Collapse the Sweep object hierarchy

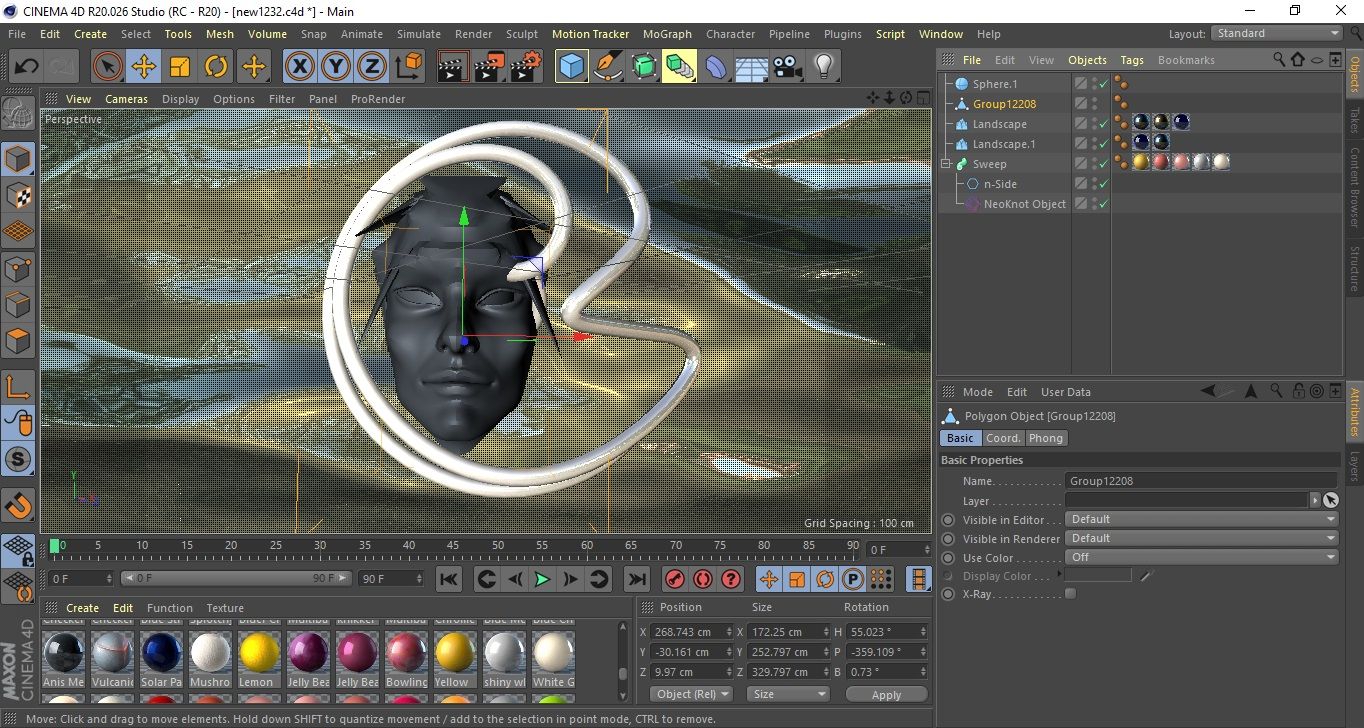point(947,164)
